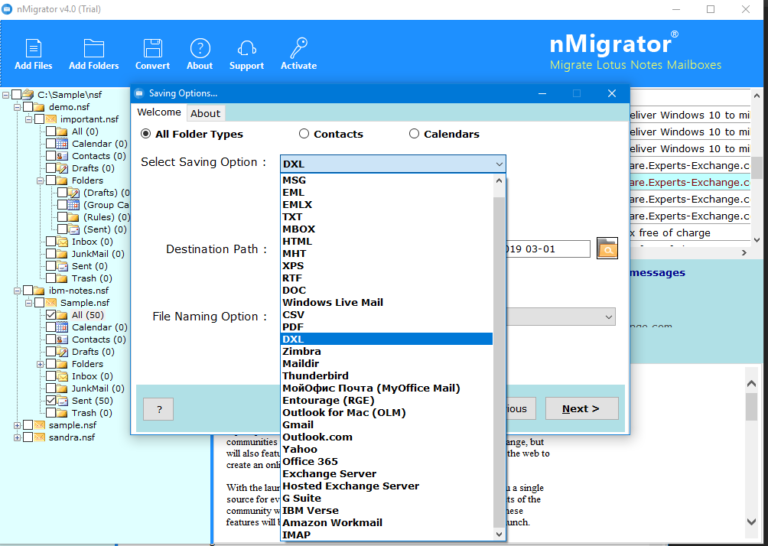Open the Select Saving Option DXL combo box
The height and width of the screenshot is (546, 768).
(393, 164)
